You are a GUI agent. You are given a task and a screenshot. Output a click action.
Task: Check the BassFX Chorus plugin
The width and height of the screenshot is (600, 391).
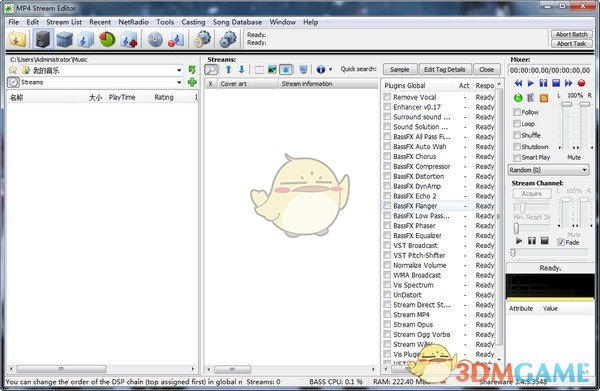pyautogui.click(x=387, y=156)
